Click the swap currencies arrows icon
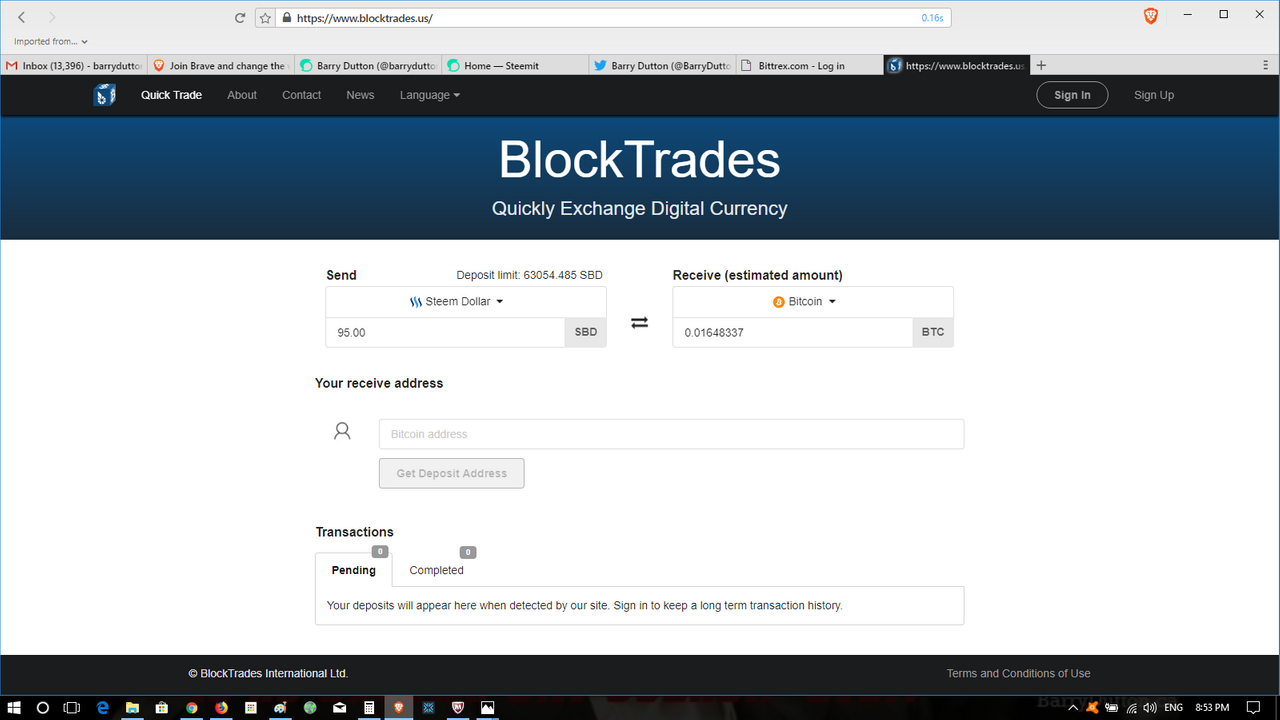The image size is (1280, 720). pyautogui.click(x=639, y=323)
